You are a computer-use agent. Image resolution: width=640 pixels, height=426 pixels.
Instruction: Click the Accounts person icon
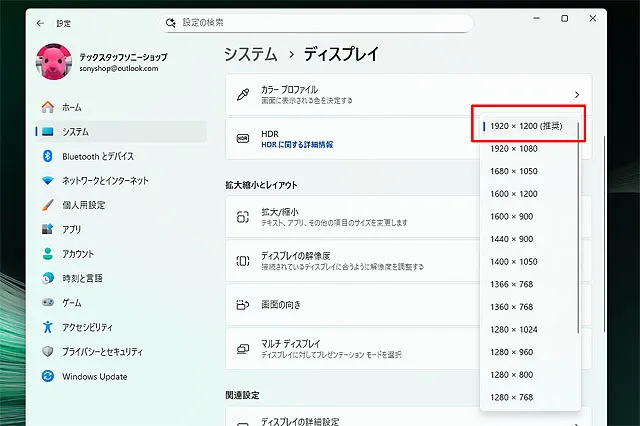[47, 254]
